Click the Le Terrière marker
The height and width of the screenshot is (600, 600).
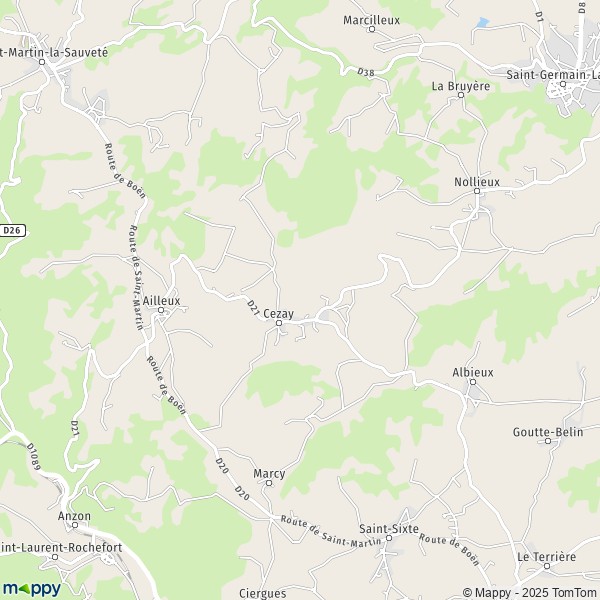coord(547,566)
